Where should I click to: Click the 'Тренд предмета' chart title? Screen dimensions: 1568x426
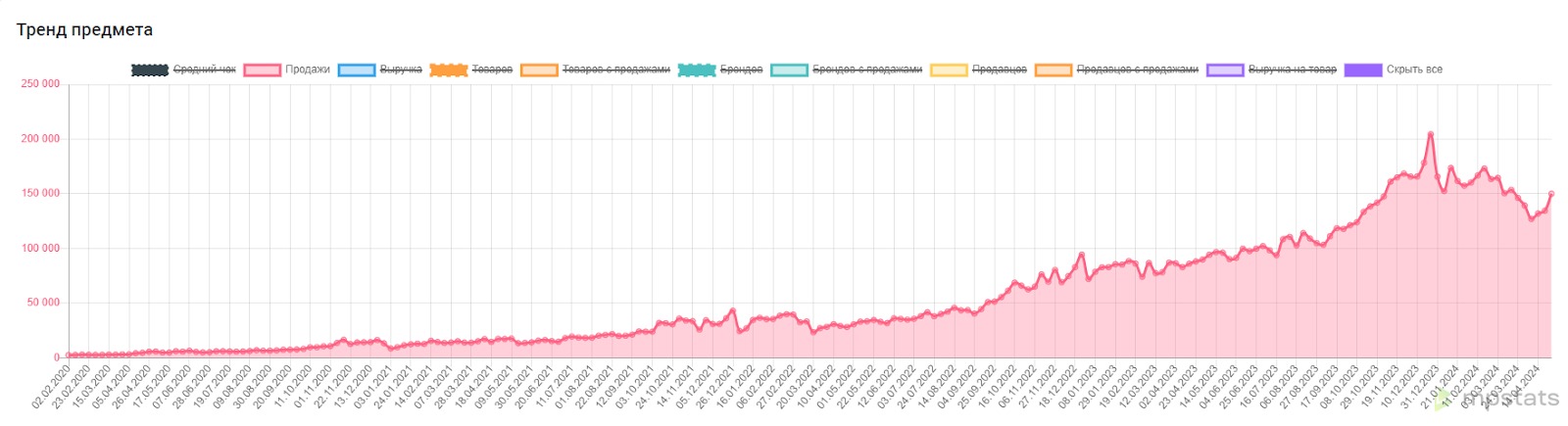(84, 29)
